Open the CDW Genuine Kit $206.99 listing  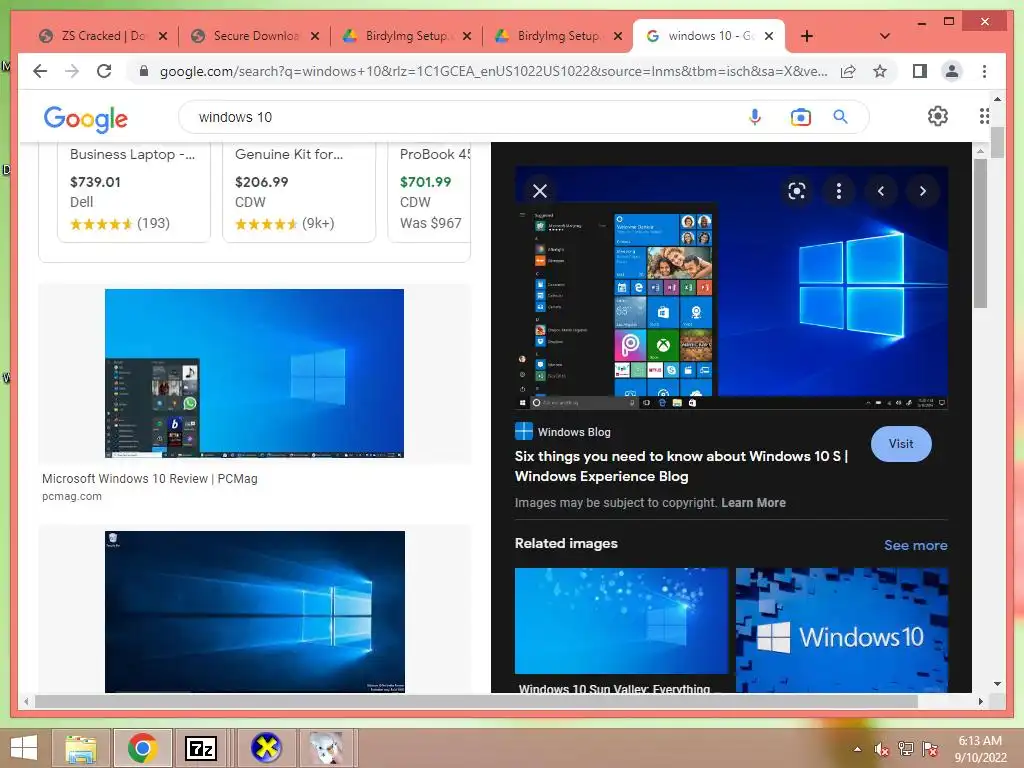tap(299, 191)
